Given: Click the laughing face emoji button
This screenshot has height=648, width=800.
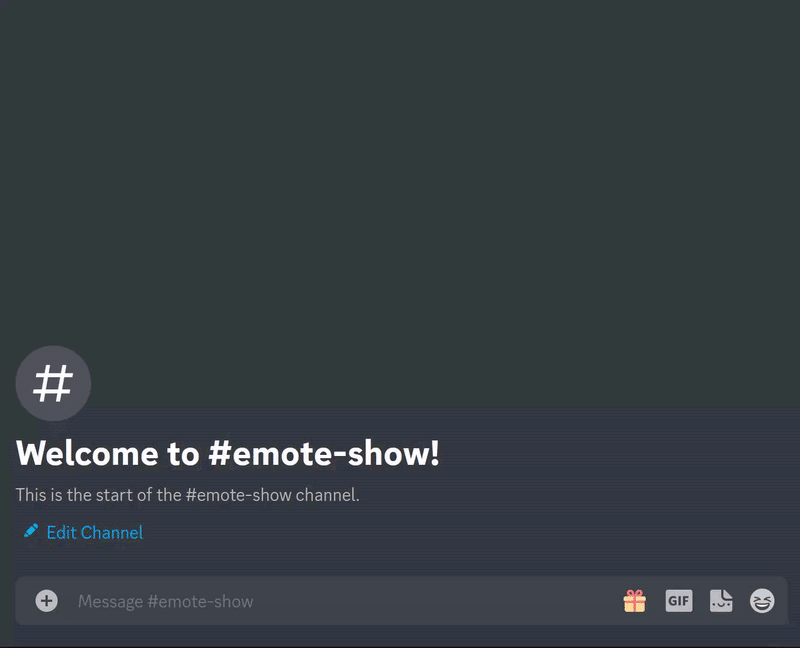Looking at the screenshot, I should 762,601.
